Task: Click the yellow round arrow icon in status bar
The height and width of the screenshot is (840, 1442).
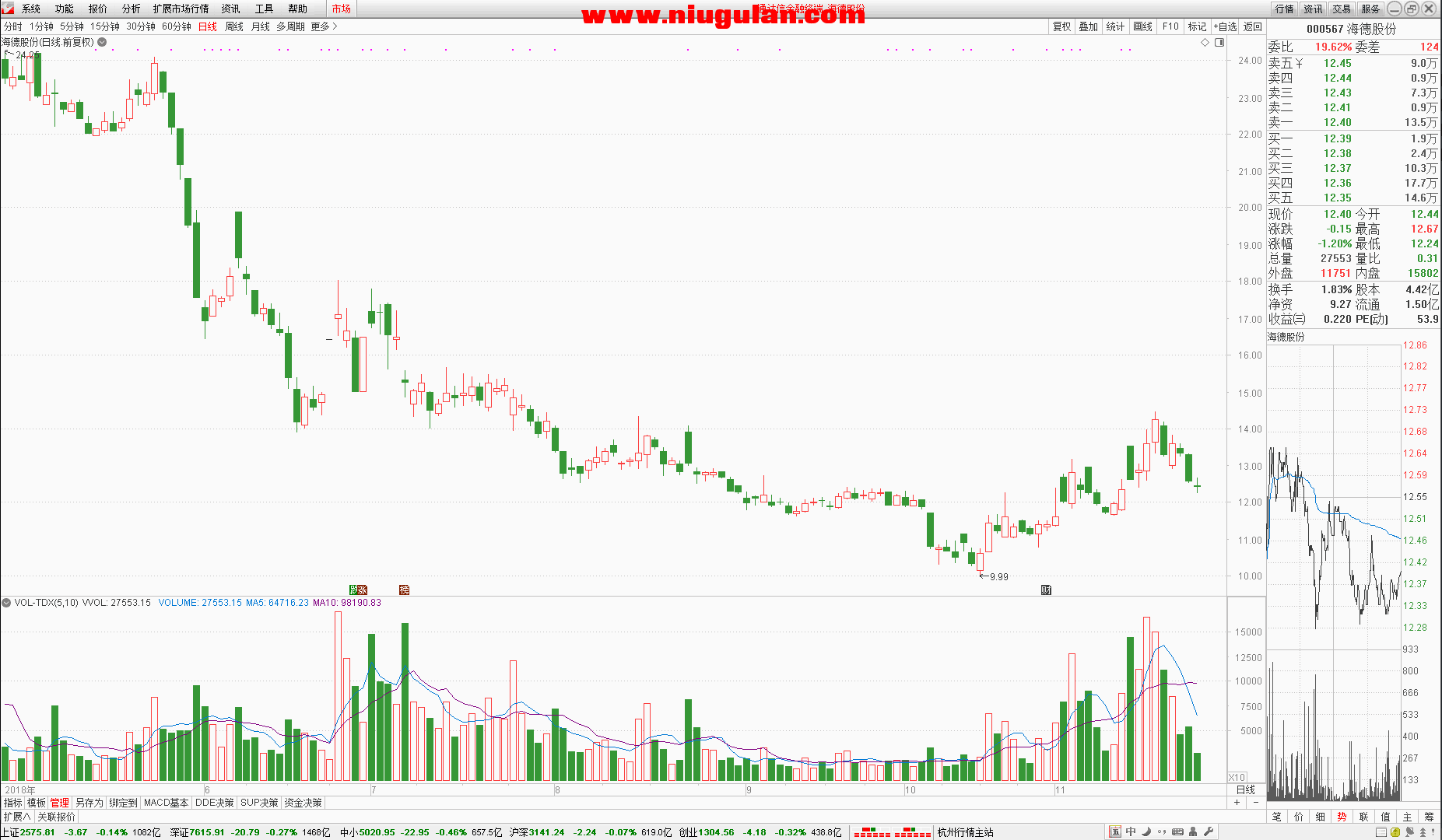Action: tap(1395, 832)
